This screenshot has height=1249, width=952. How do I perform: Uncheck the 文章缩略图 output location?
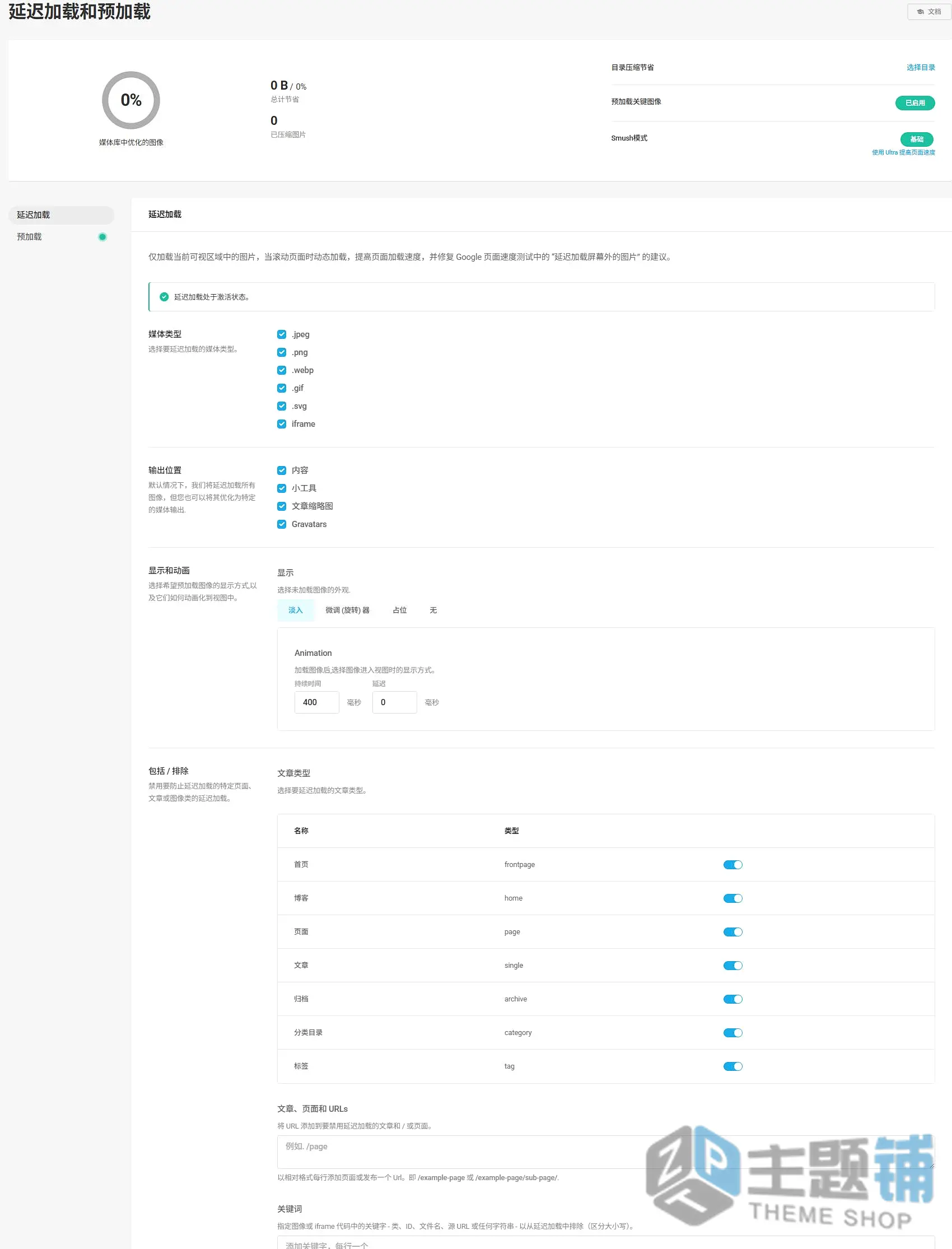(282, 506)
